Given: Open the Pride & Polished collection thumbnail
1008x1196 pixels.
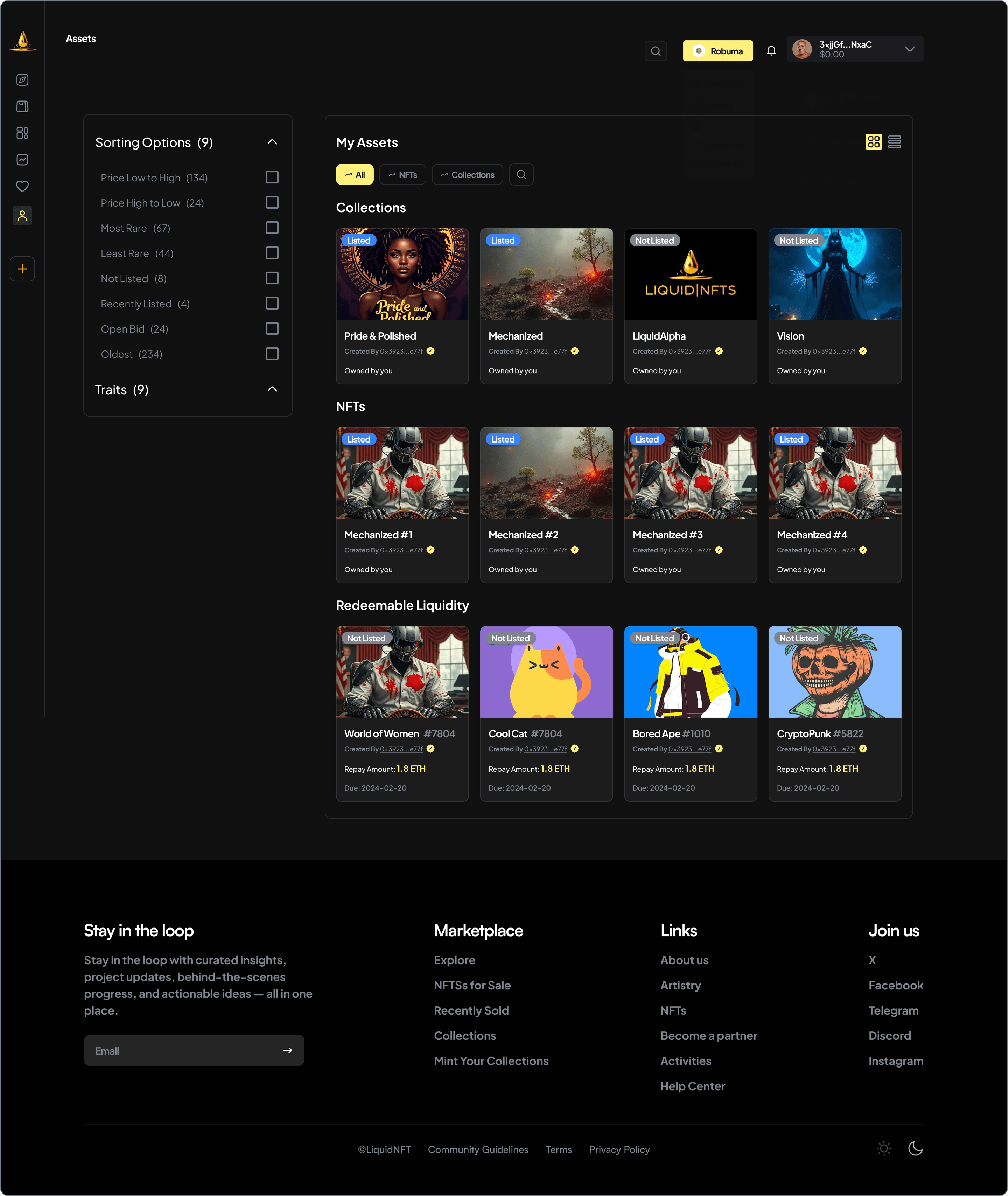Looking at the screenshot, I should pos(402,274).
